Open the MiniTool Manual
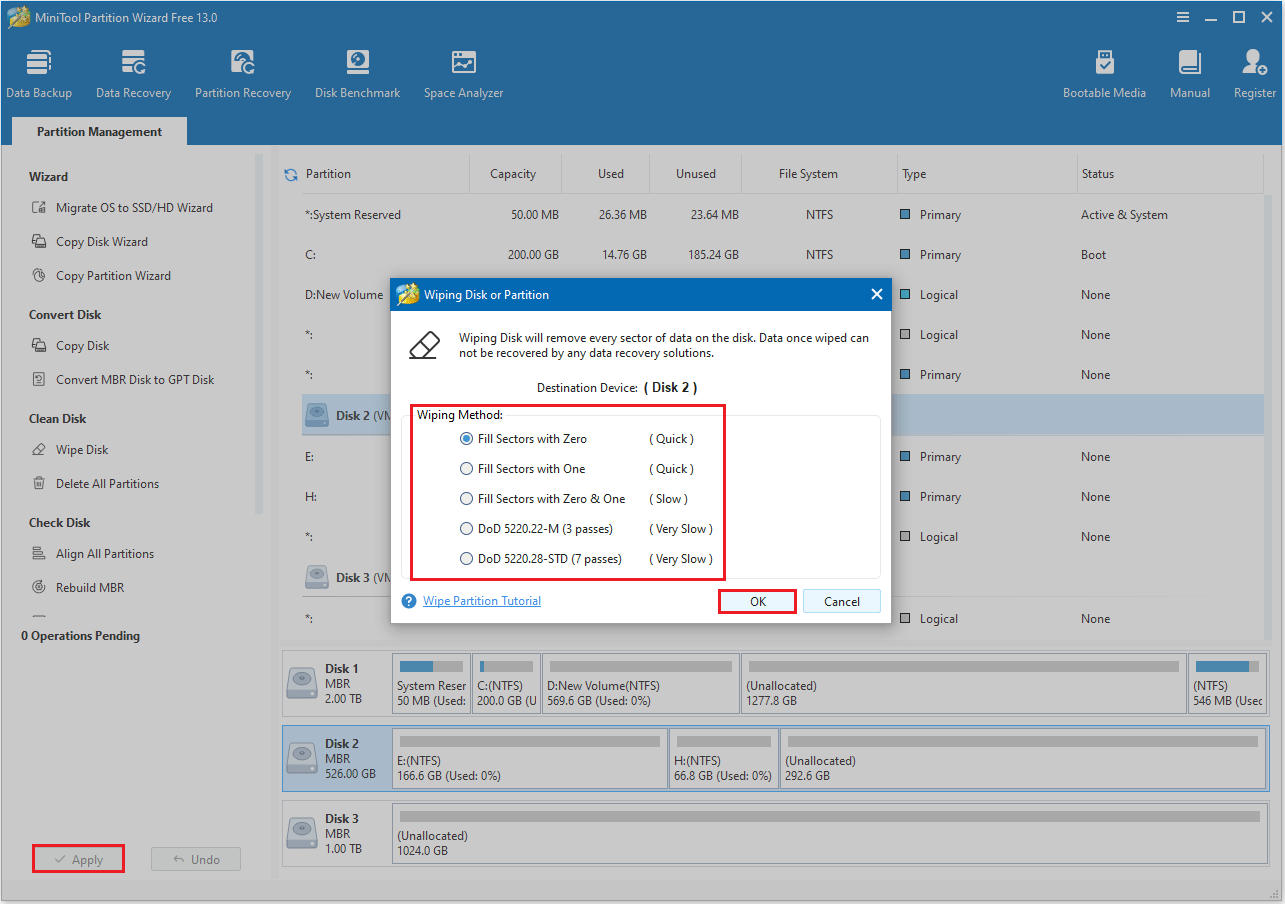Viewport: 1285px width, 904px height. tap(1189, 72)
